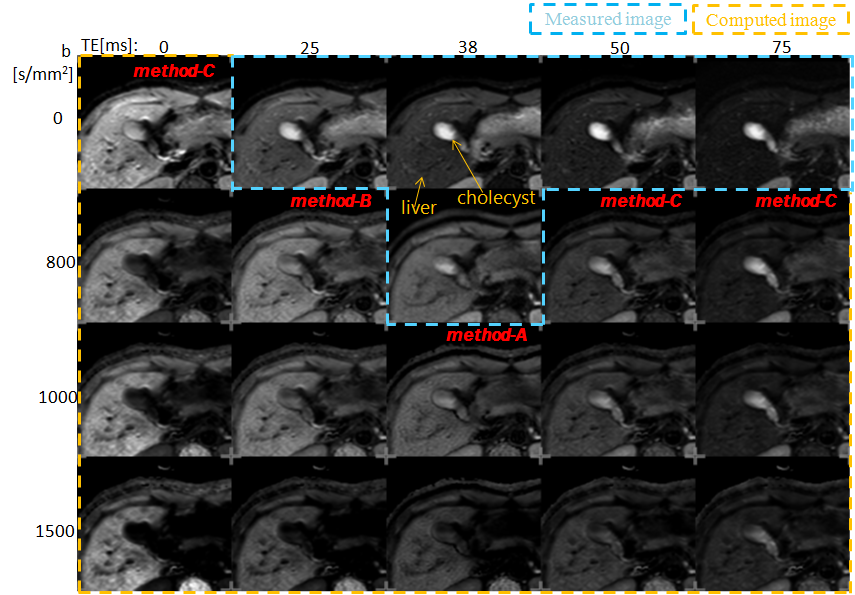855x595 pixels.
Task: Click the 800 b-value row label
Action: pos(61,262)
